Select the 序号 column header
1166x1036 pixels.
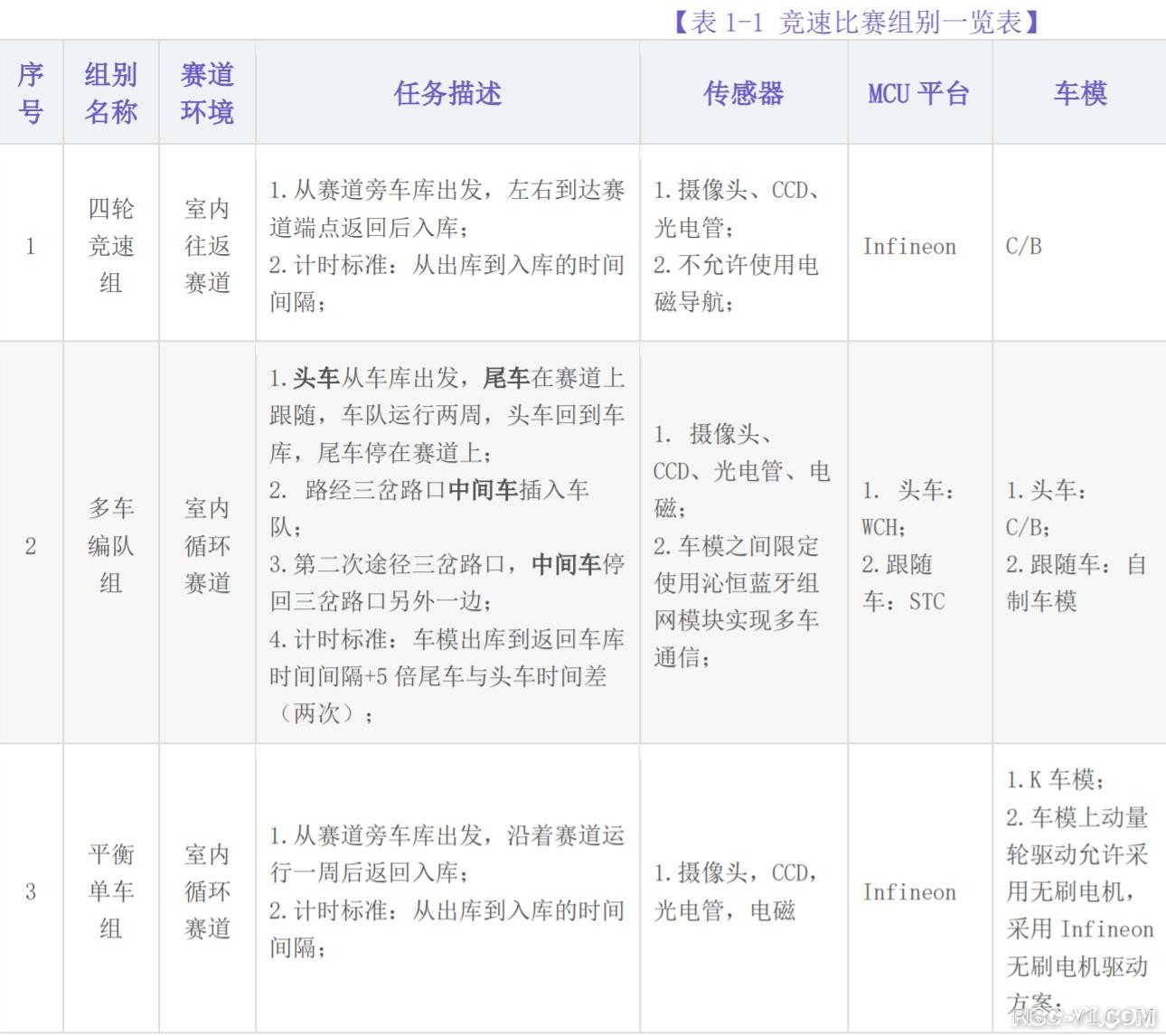31,93
